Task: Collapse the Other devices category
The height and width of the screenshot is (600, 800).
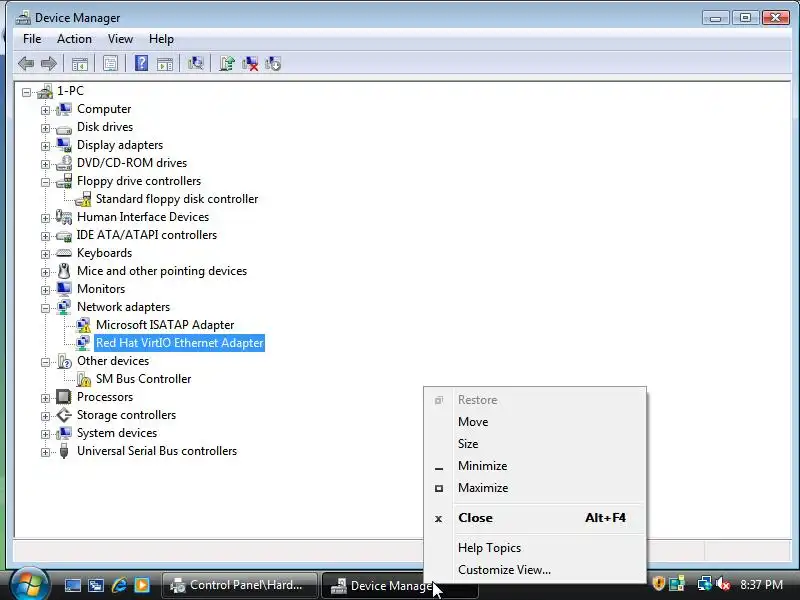Action: (45, 362)
